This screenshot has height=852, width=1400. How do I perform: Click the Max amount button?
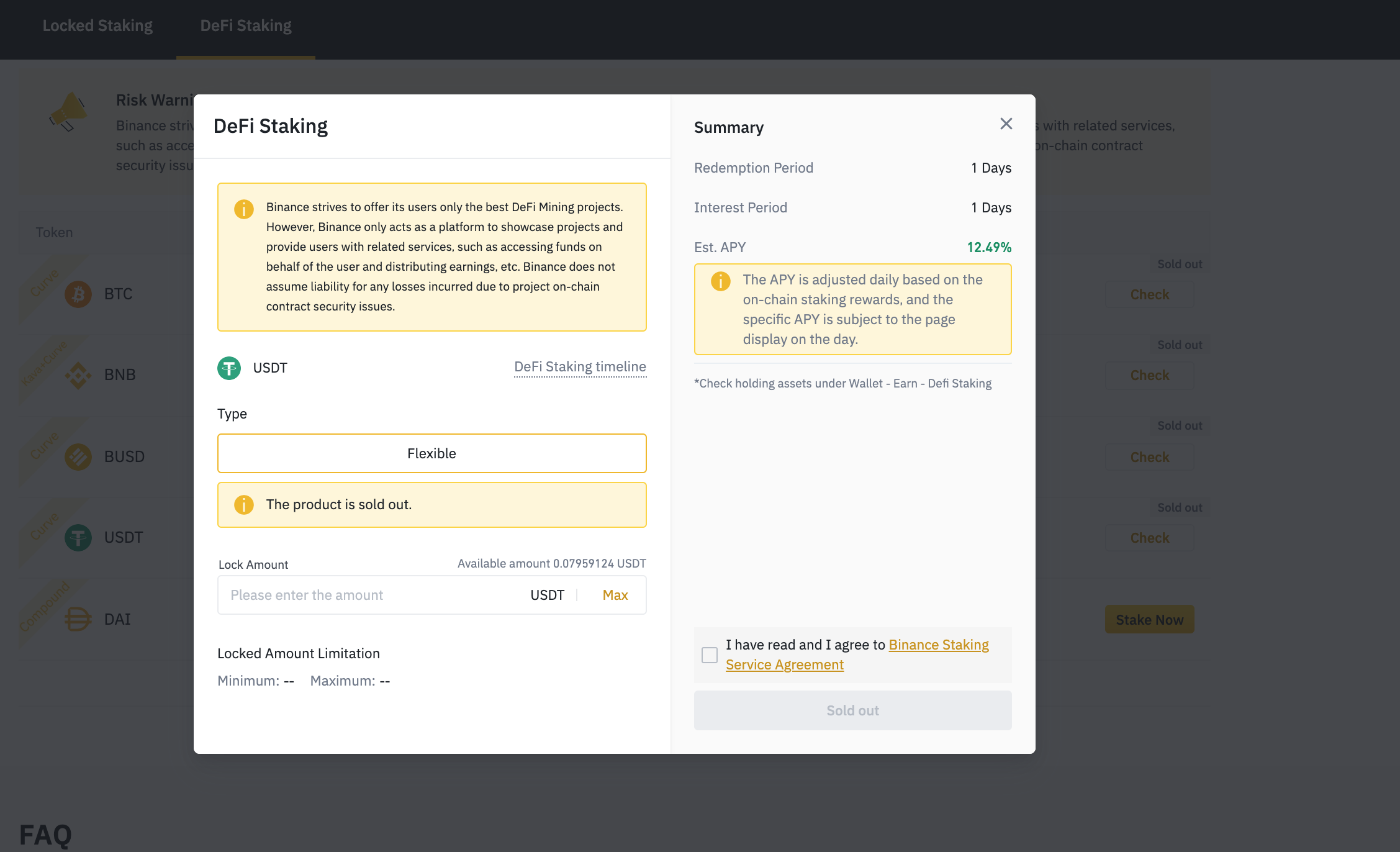tap(615, 595)
